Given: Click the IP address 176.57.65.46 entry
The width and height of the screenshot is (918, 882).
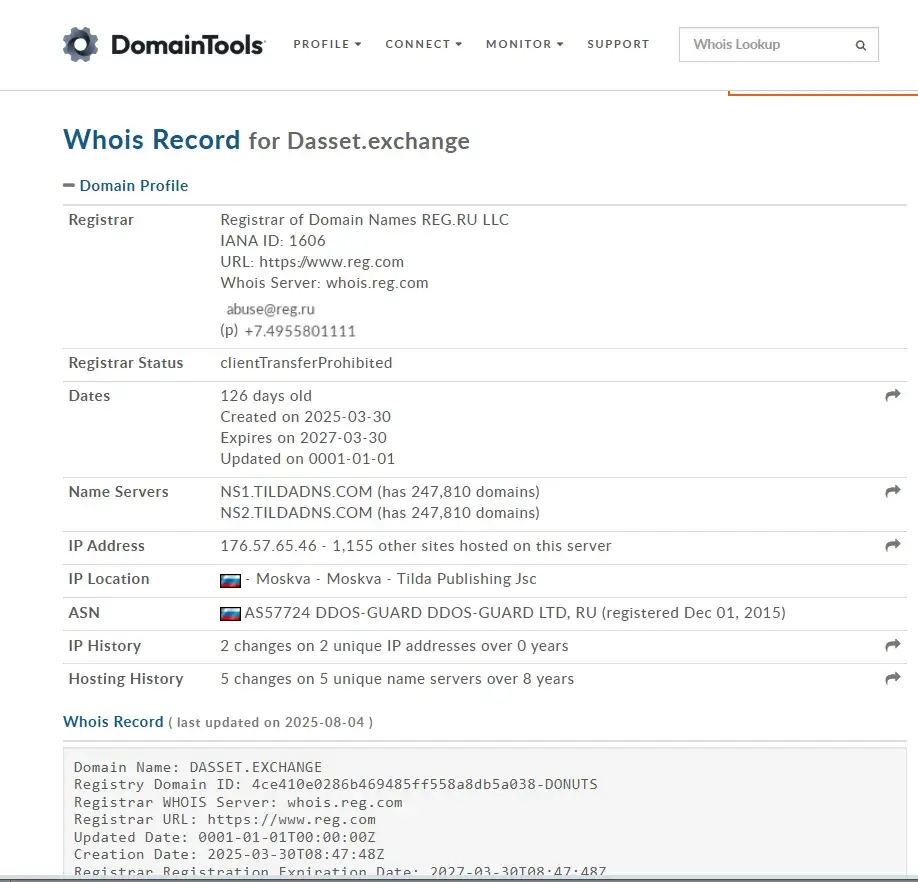Looking at the screenshot, I should (268, 545).
